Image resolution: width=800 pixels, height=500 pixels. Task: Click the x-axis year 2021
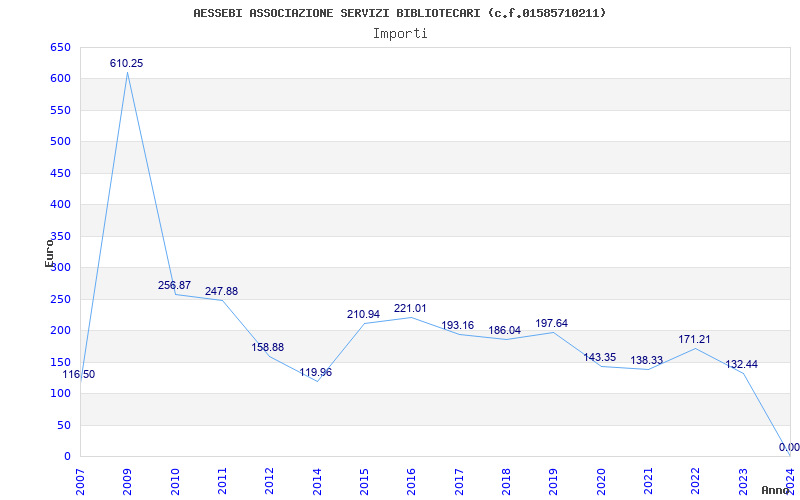[x=648, y=482]
